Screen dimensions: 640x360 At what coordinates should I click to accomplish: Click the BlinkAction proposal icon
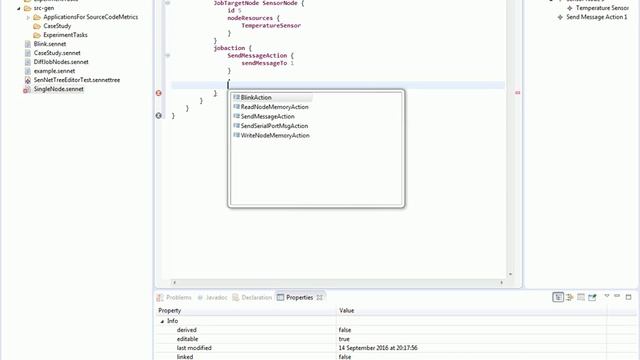pyautogui.click(x=236, y=97)
